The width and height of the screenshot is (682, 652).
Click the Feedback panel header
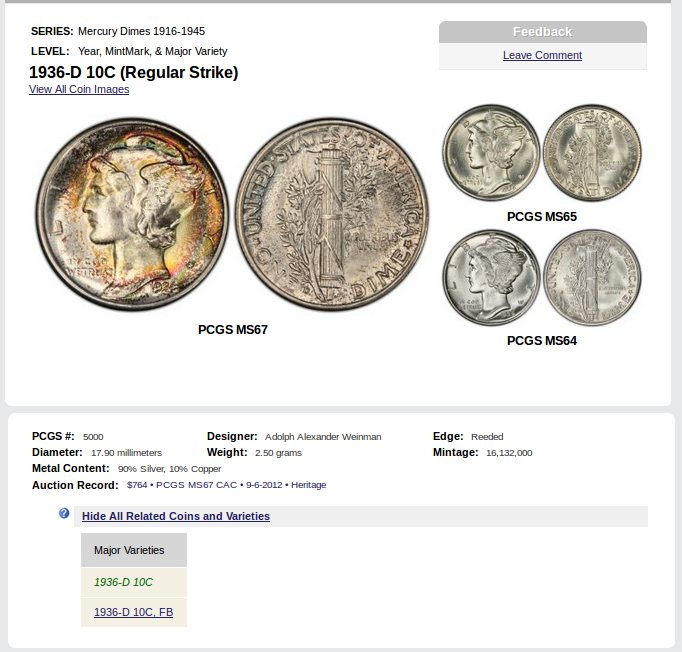point(542,32)
